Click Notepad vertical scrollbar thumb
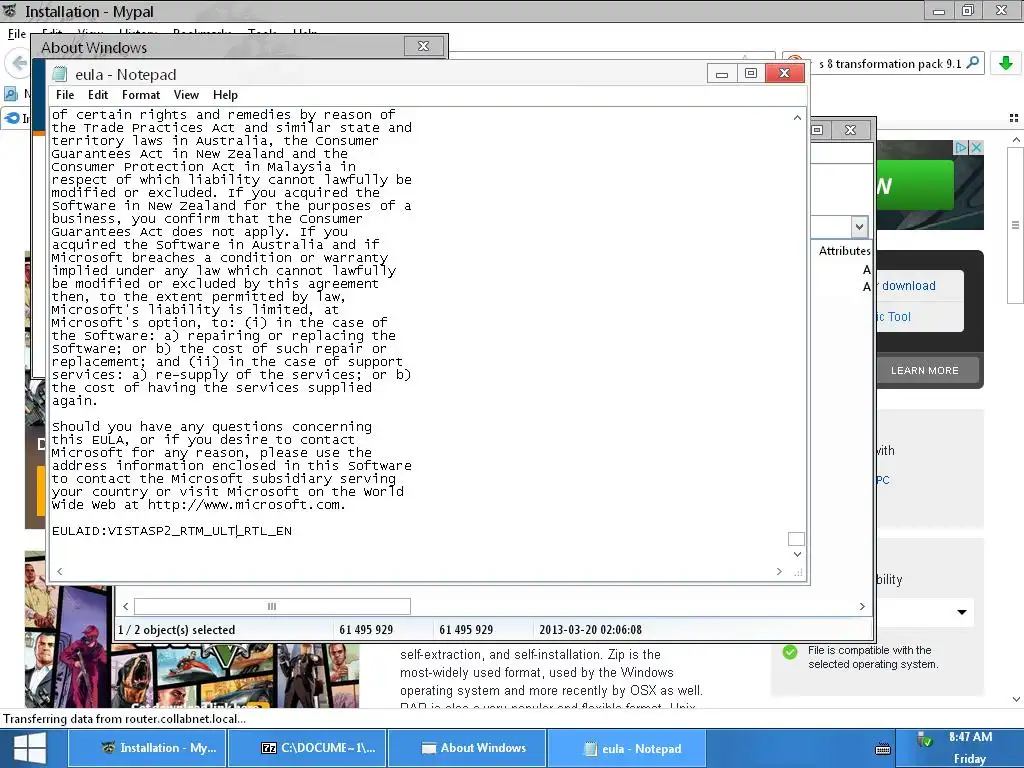The width and height of the screenshot is (1024, 768). click(x=797, y=539)
